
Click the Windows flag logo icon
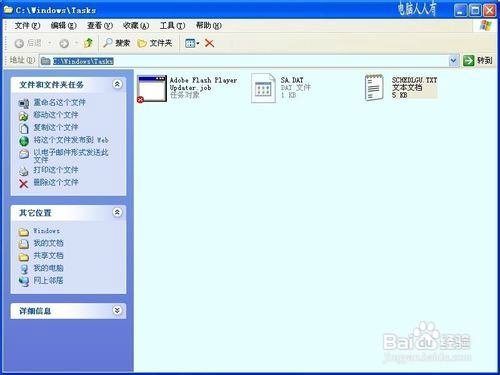(485, 26)
